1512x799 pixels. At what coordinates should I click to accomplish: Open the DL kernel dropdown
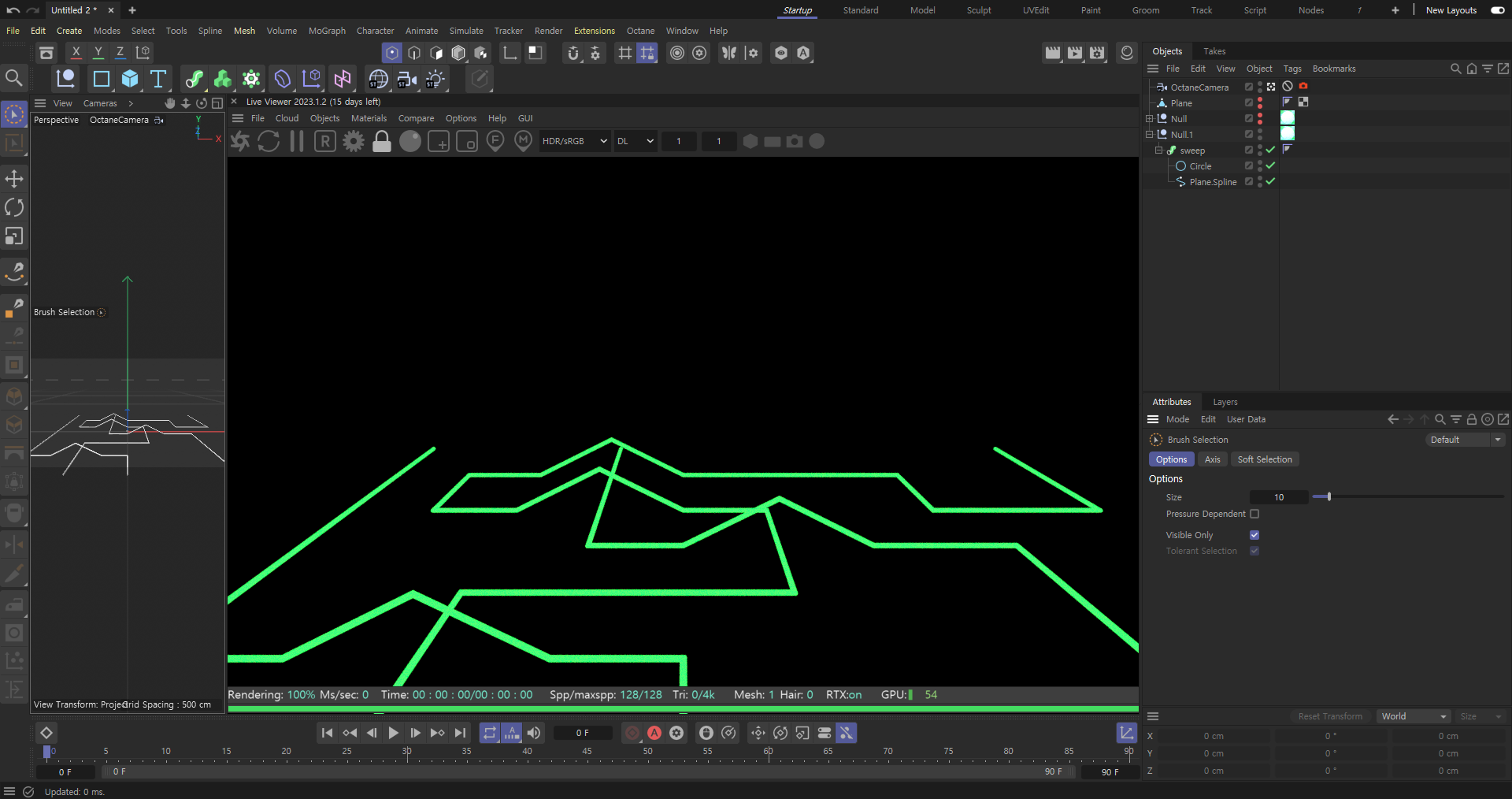635,141
